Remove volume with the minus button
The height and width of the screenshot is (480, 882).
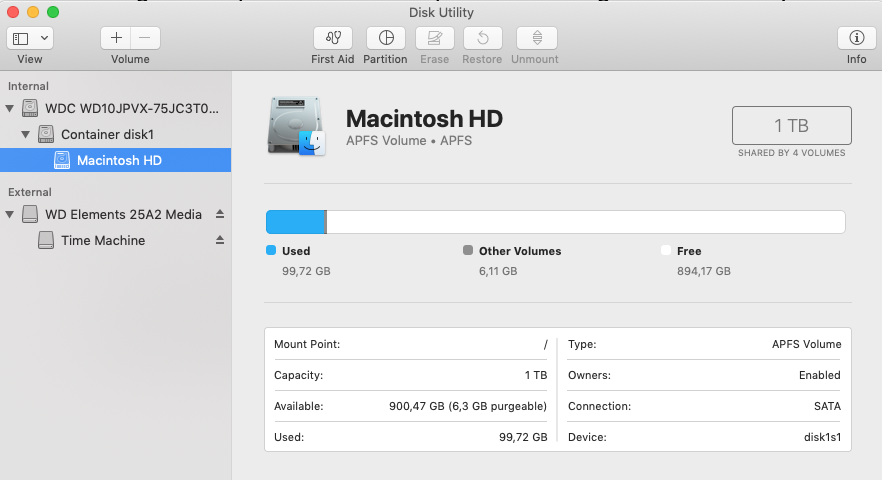[145, 38]
